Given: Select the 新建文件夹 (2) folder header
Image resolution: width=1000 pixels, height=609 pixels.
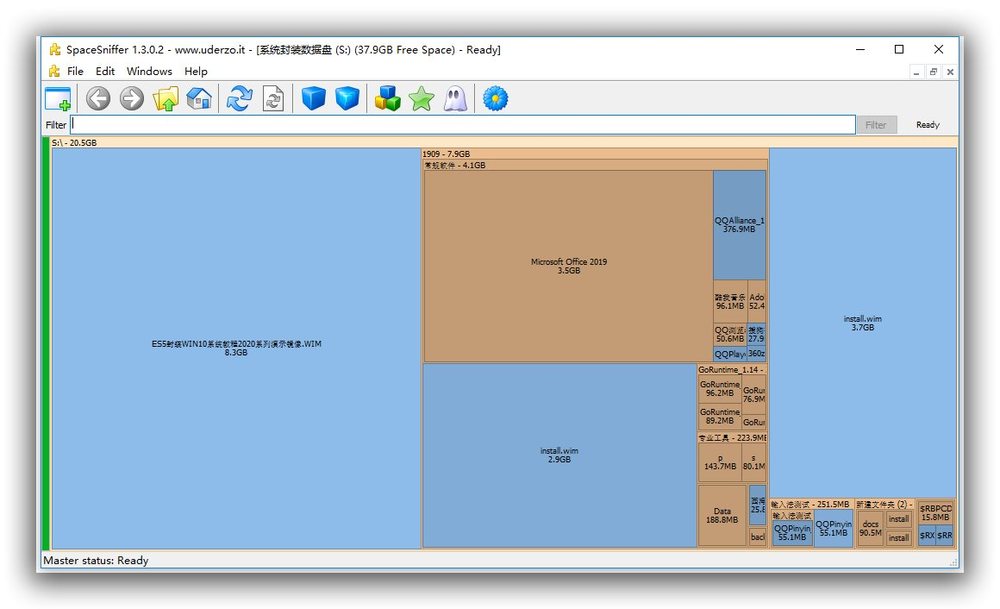Looking at the screenshot, I should pyautogui.click(x=884, y=504).
